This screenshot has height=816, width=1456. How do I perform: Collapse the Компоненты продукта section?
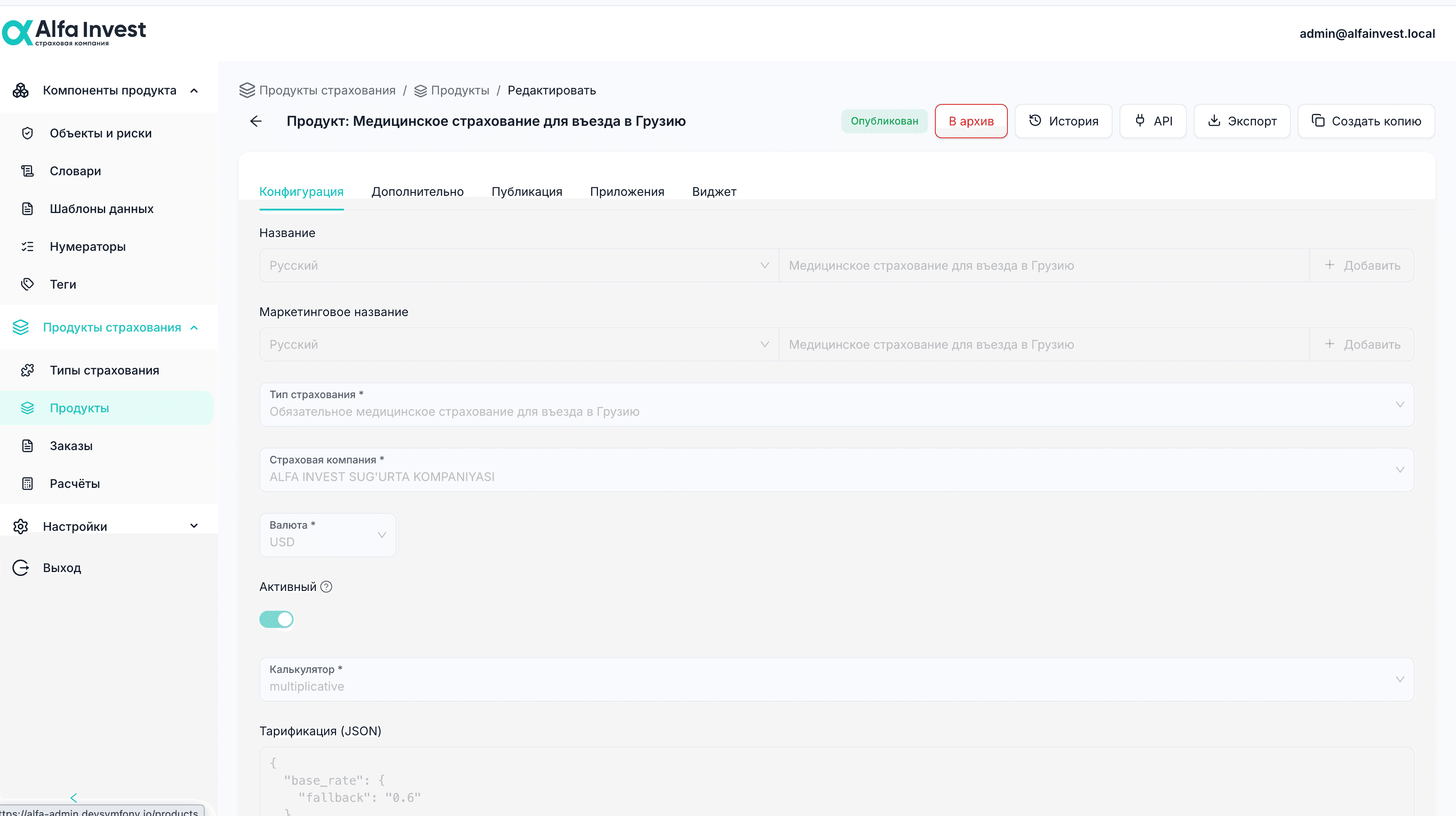194,91
